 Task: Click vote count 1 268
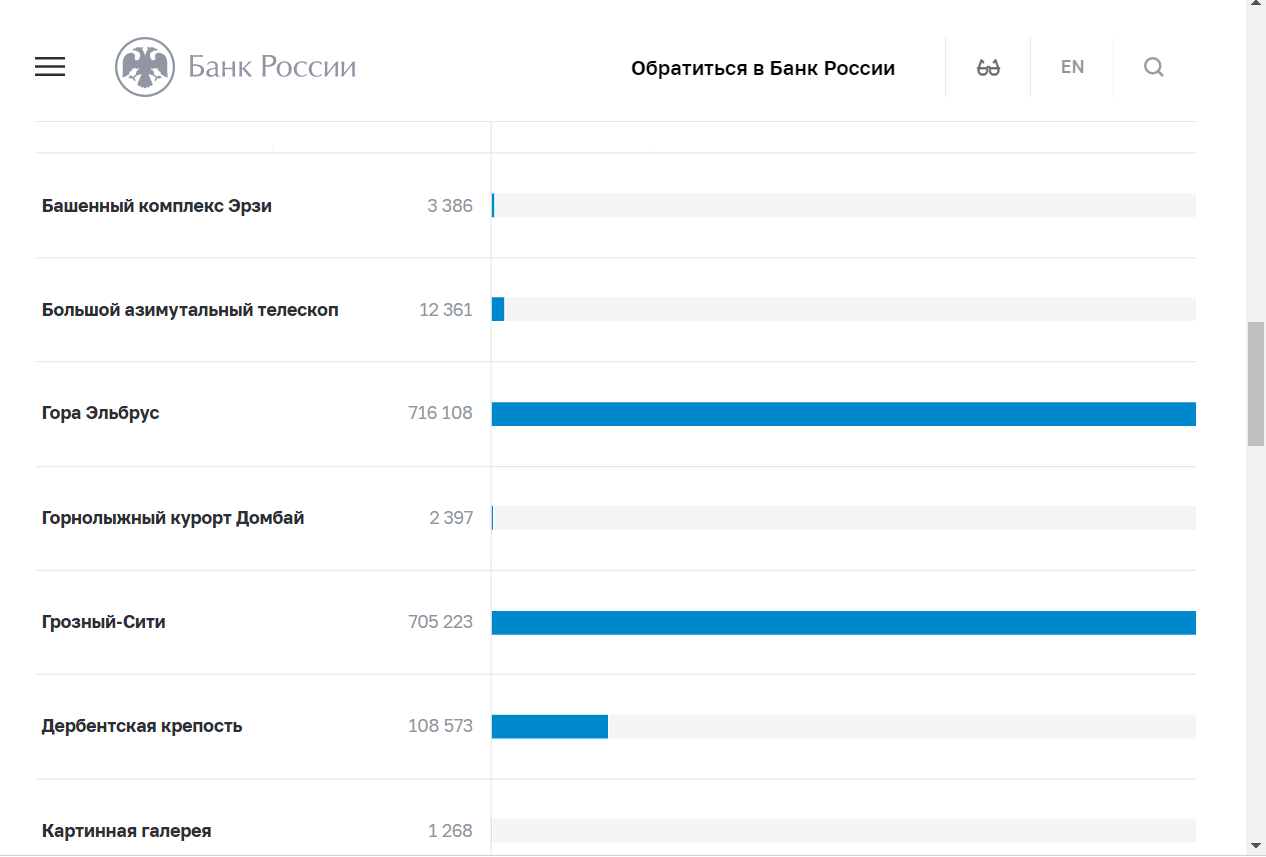pos(451,831)
